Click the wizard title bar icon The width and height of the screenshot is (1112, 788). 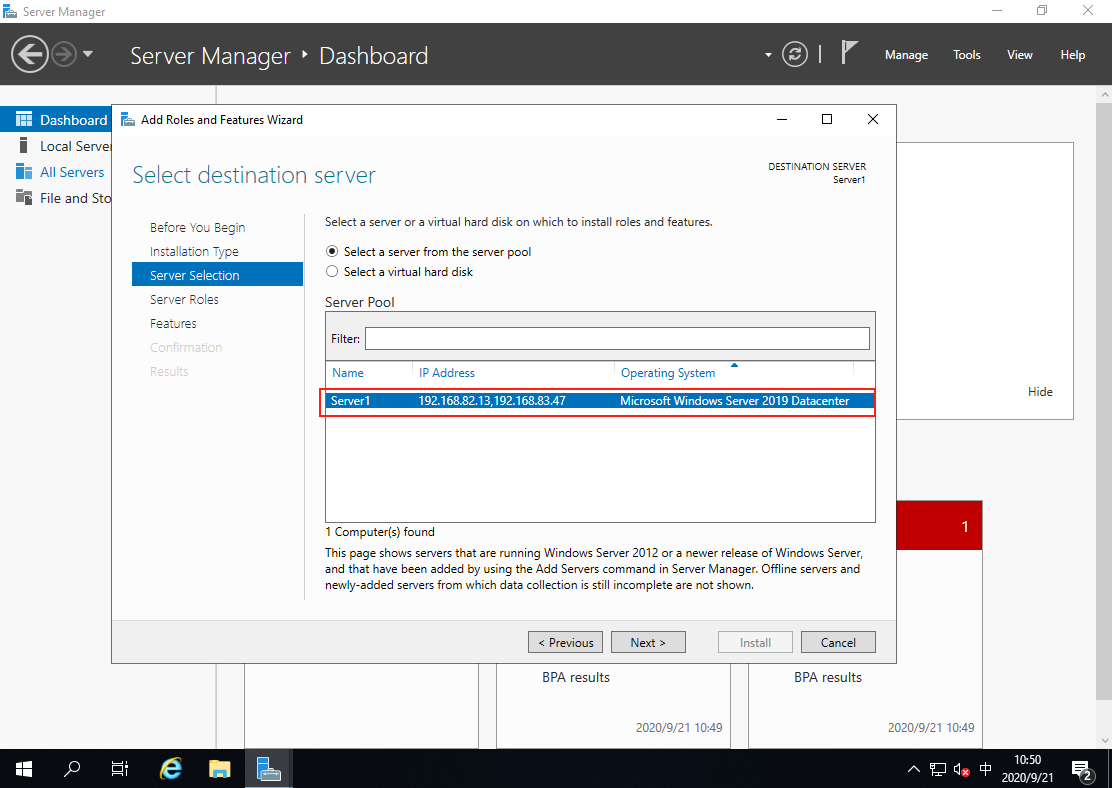[x=128, y=119]
